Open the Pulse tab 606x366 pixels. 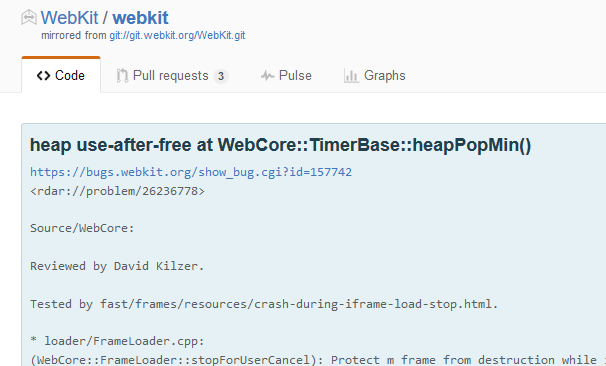click(x=286, y=76)
